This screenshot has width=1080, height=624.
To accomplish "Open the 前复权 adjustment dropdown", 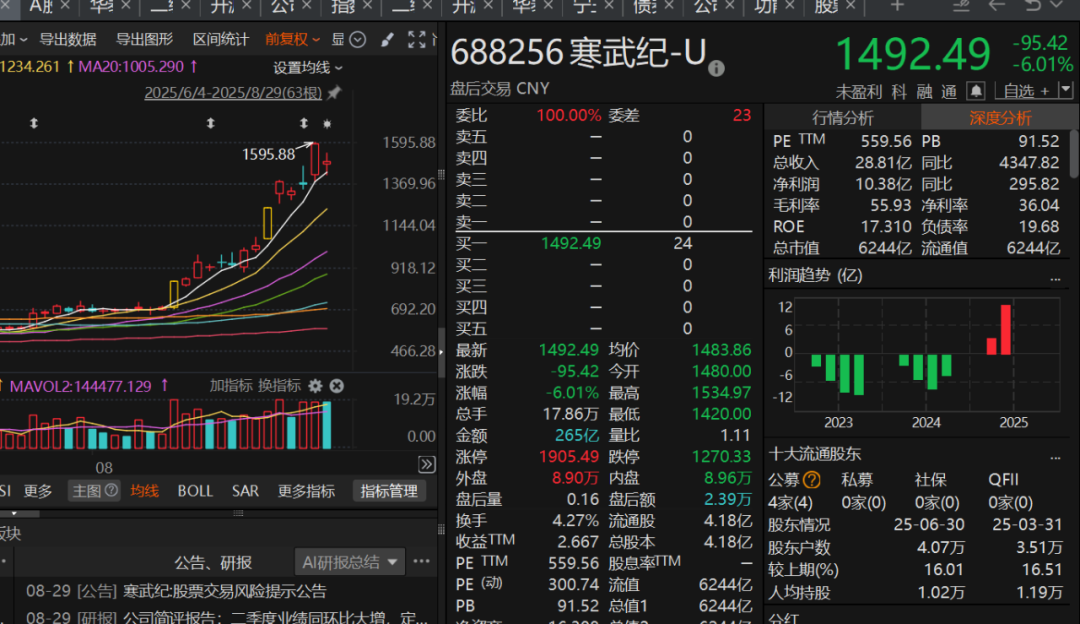I will (292, 40).
